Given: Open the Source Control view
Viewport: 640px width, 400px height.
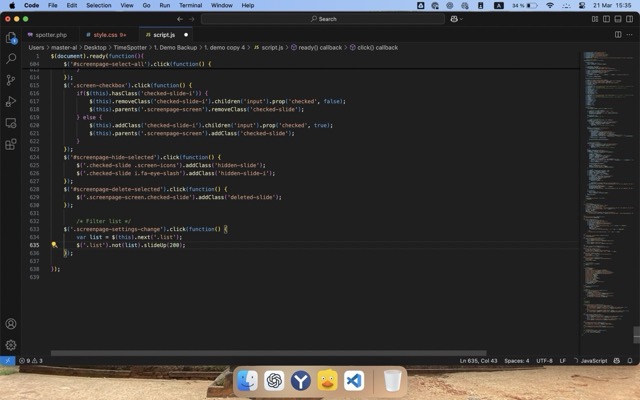Looking at the screenshot, I should pyautogui.click(x=11, y=80).
